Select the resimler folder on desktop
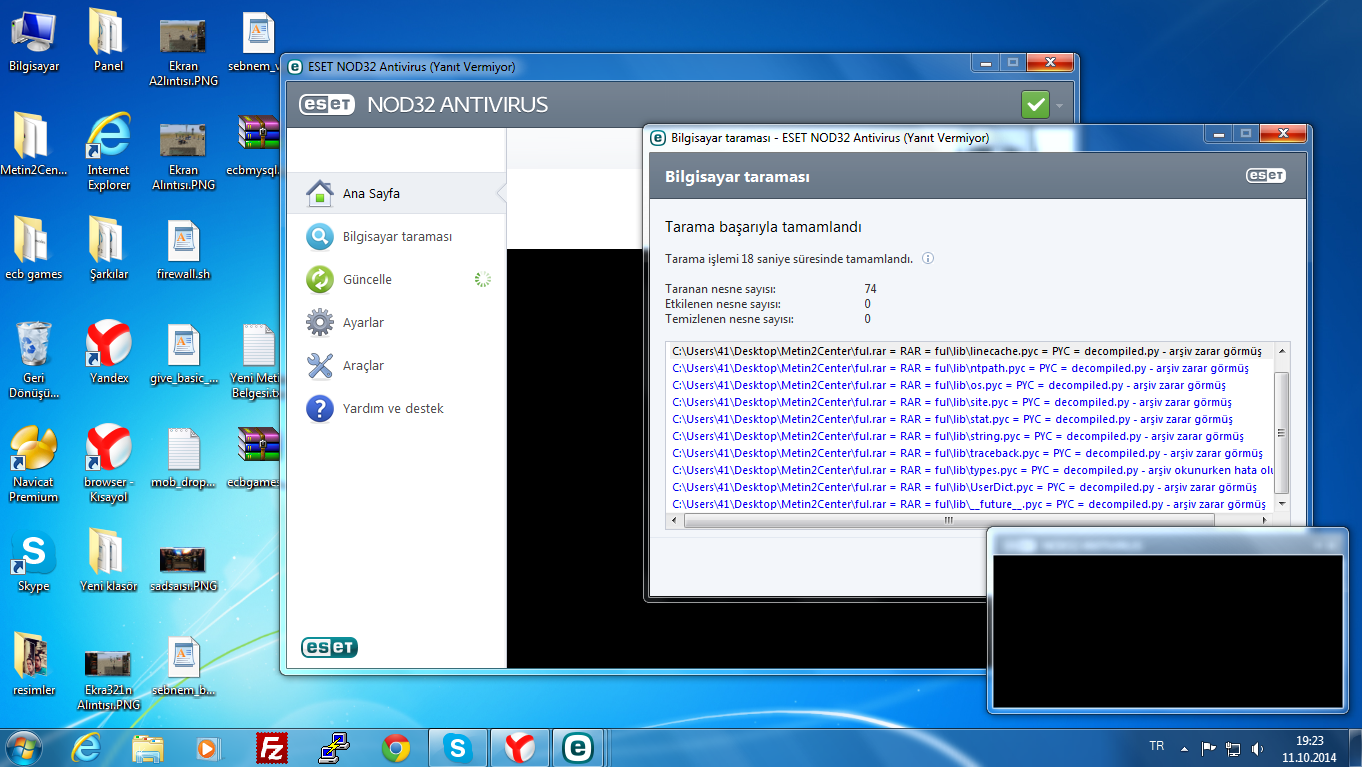The image size is (1362, 767). pos(33,664)
